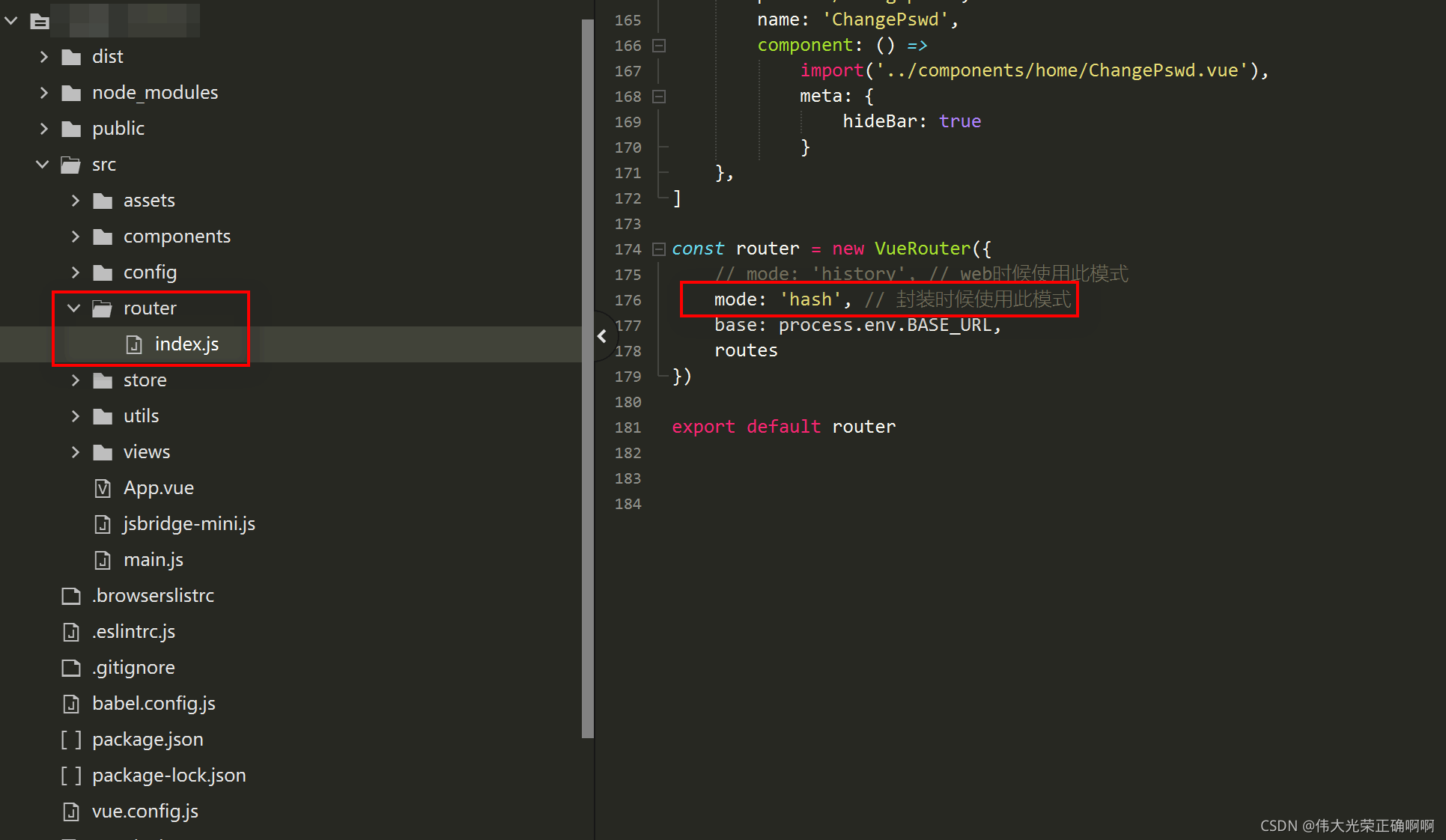1446x840 pixels.
Task: Select .eslintrc.js in the explorer
Action: 133,631
